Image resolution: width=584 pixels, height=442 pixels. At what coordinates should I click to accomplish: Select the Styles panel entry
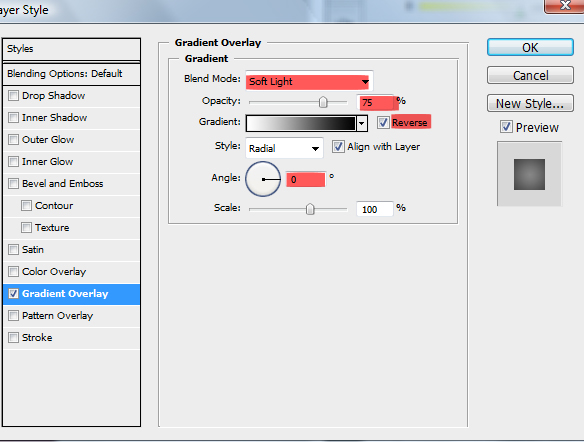click(x=71, y=49)
